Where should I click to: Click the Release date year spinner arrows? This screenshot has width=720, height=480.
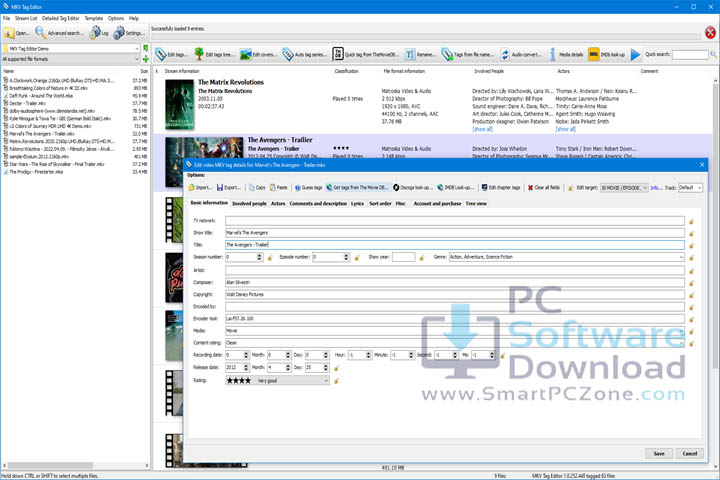246,368
